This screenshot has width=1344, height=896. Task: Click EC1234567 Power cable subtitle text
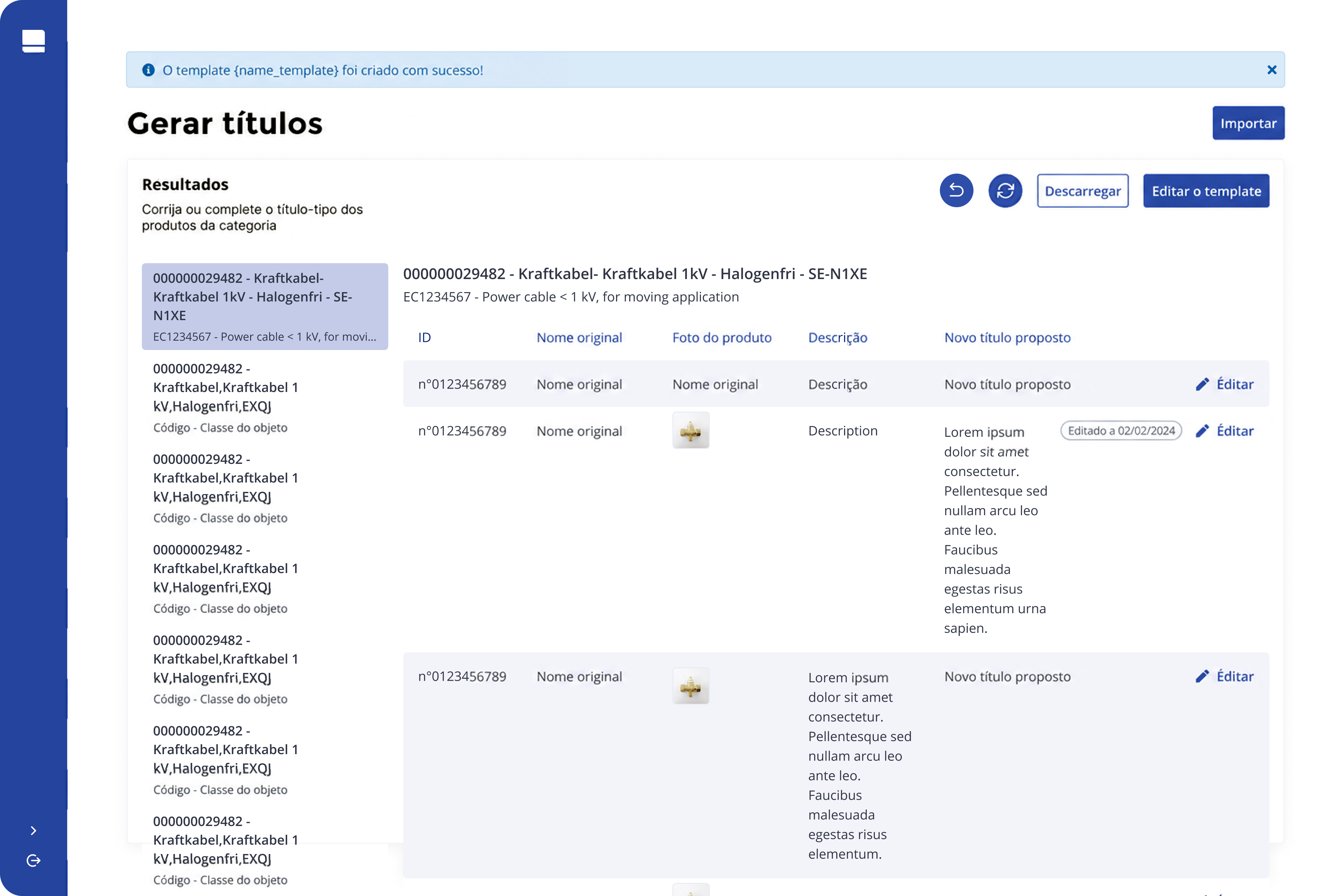571,296
